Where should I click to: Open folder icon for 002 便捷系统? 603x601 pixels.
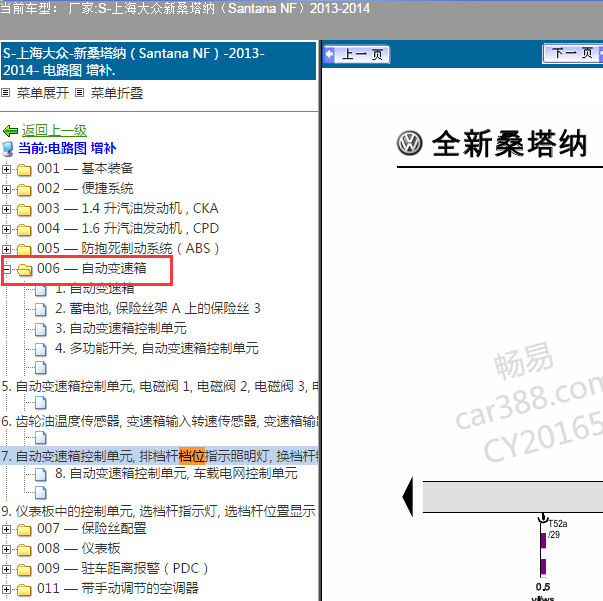(x=24, y=189)
